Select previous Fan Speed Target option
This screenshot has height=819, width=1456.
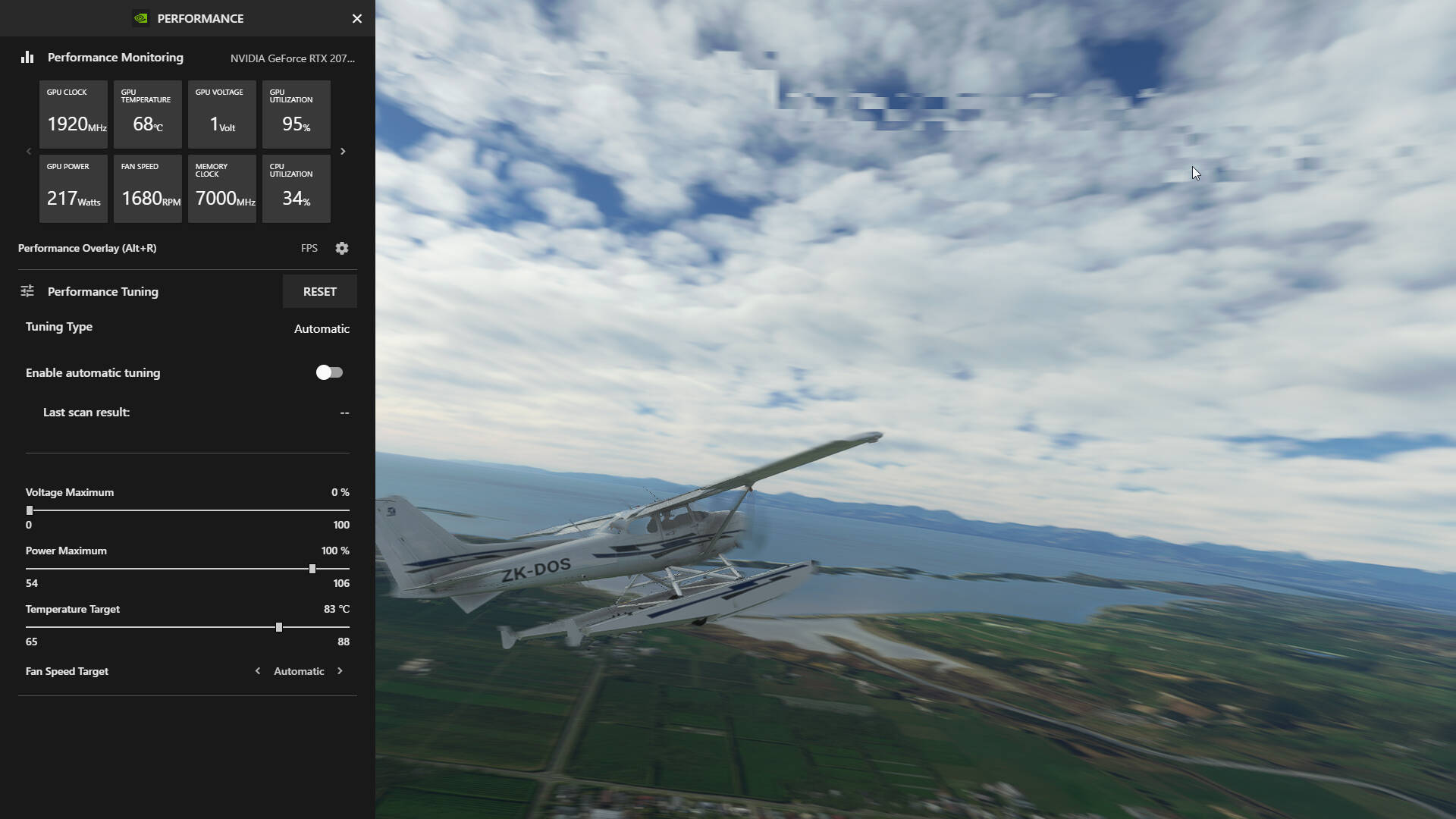coord(258,671)
